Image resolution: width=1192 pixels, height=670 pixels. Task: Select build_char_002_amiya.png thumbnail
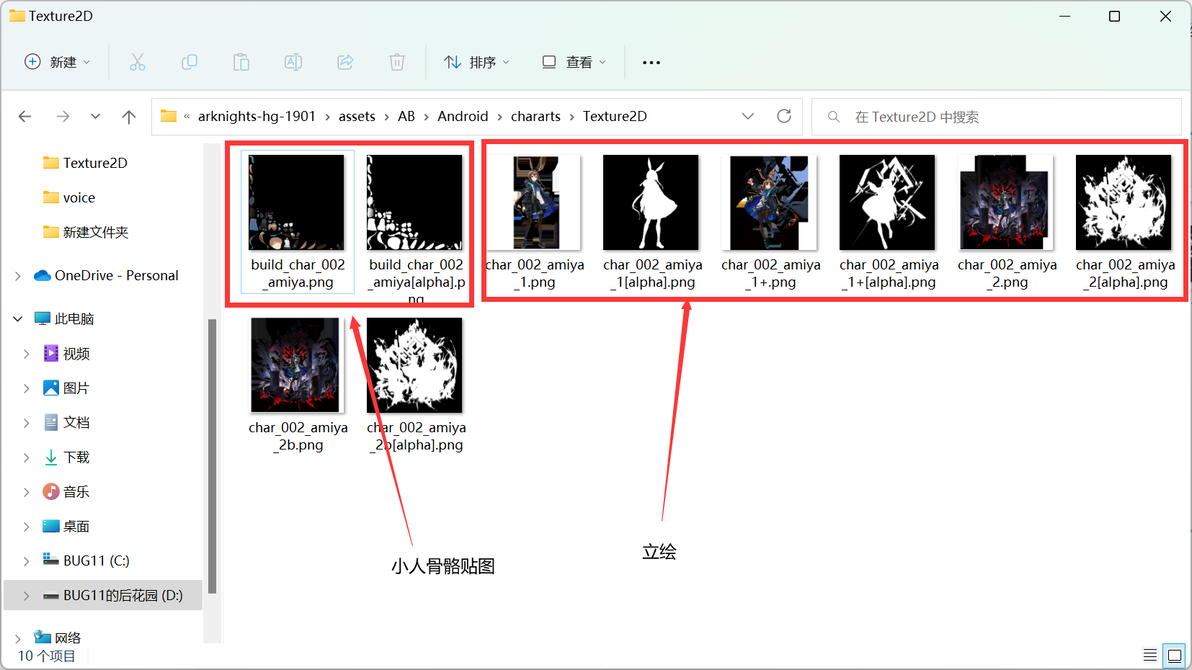[x=296, y=203]
